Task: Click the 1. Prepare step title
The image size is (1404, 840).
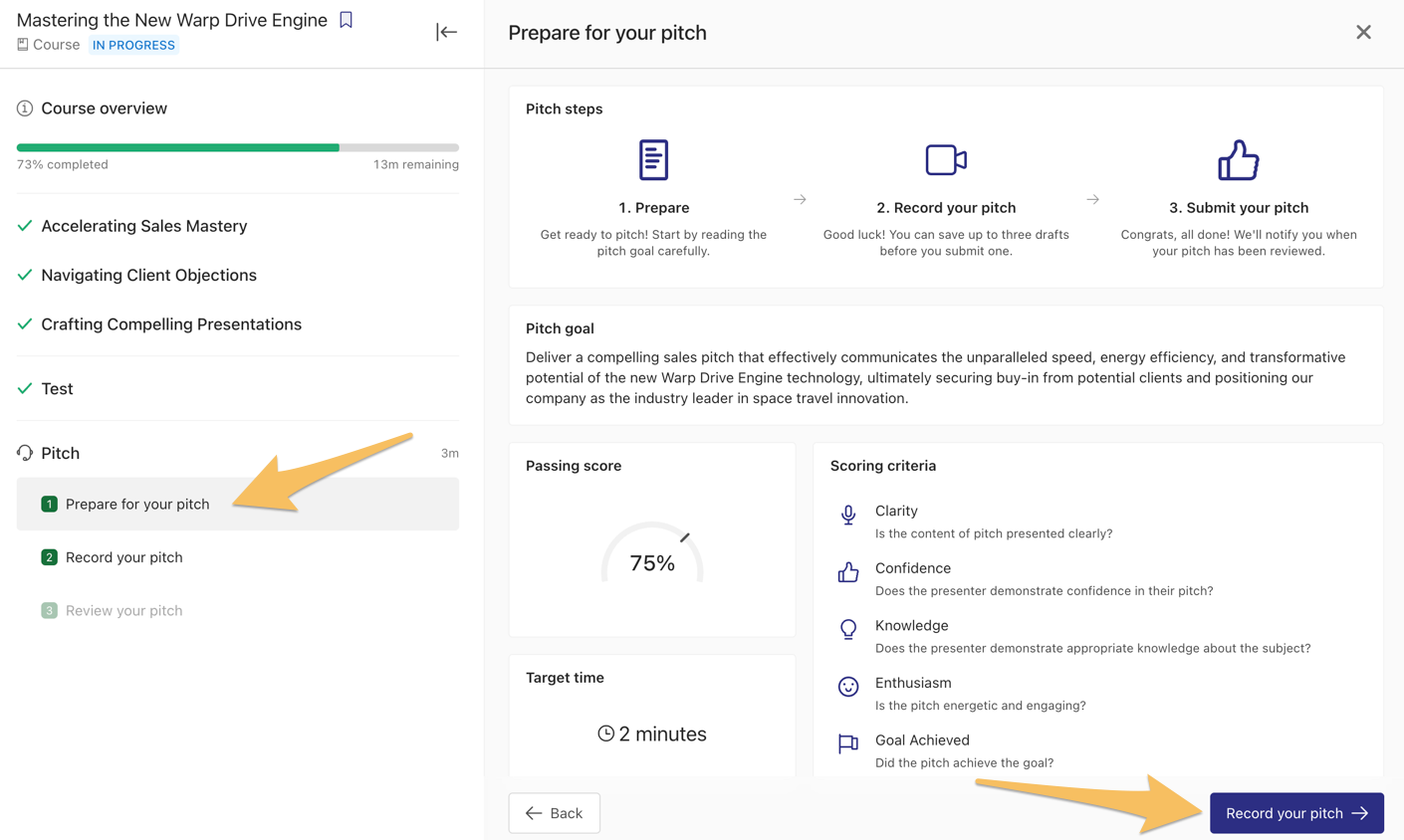Action: (653, 208)
